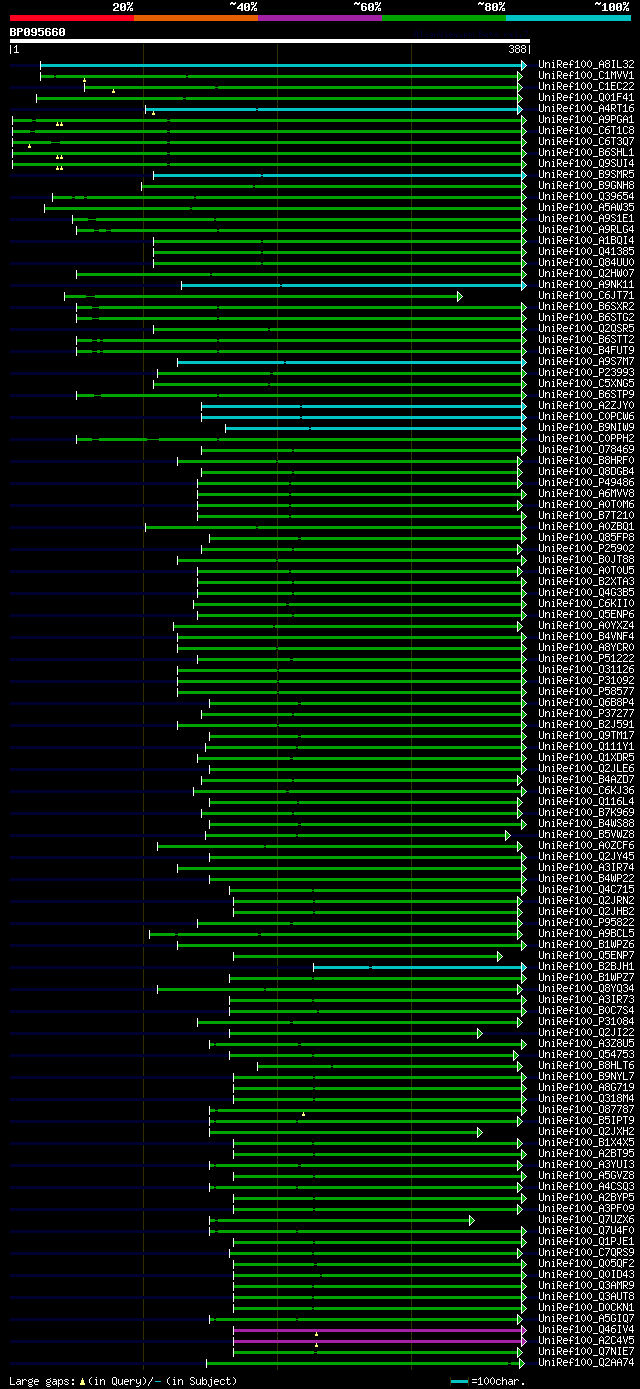
Task: Select label UniRef100_C6T1C8
Action: (x=586, y=130)
